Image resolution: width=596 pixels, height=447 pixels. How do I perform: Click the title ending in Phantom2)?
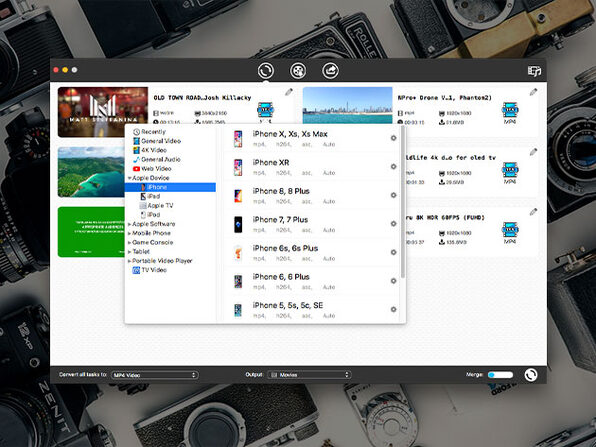pyautogui.click(x=444, y=98)
